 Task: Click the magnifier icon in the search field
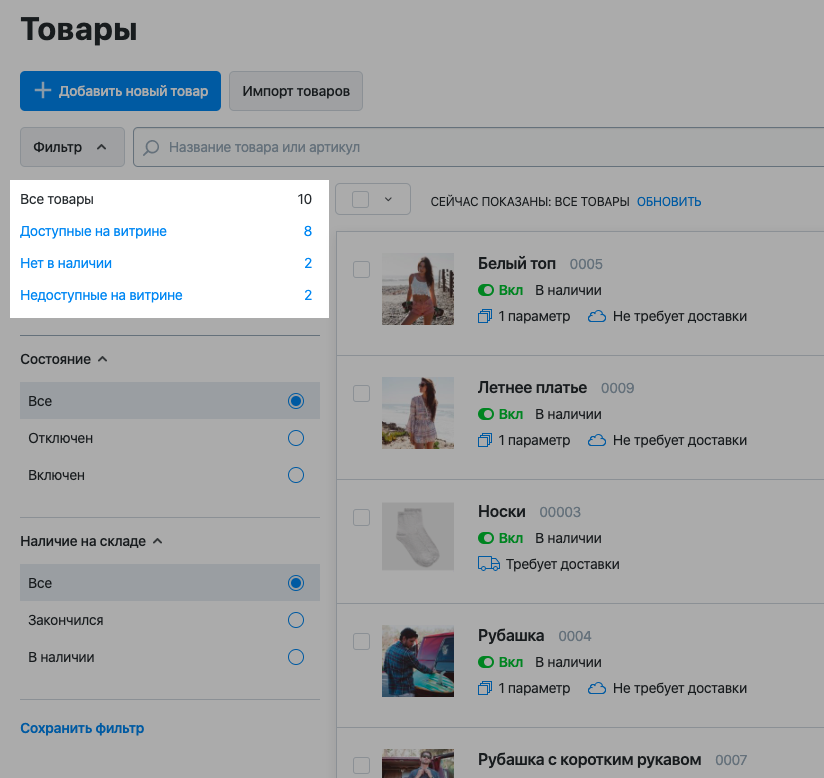tap(151, 147)
